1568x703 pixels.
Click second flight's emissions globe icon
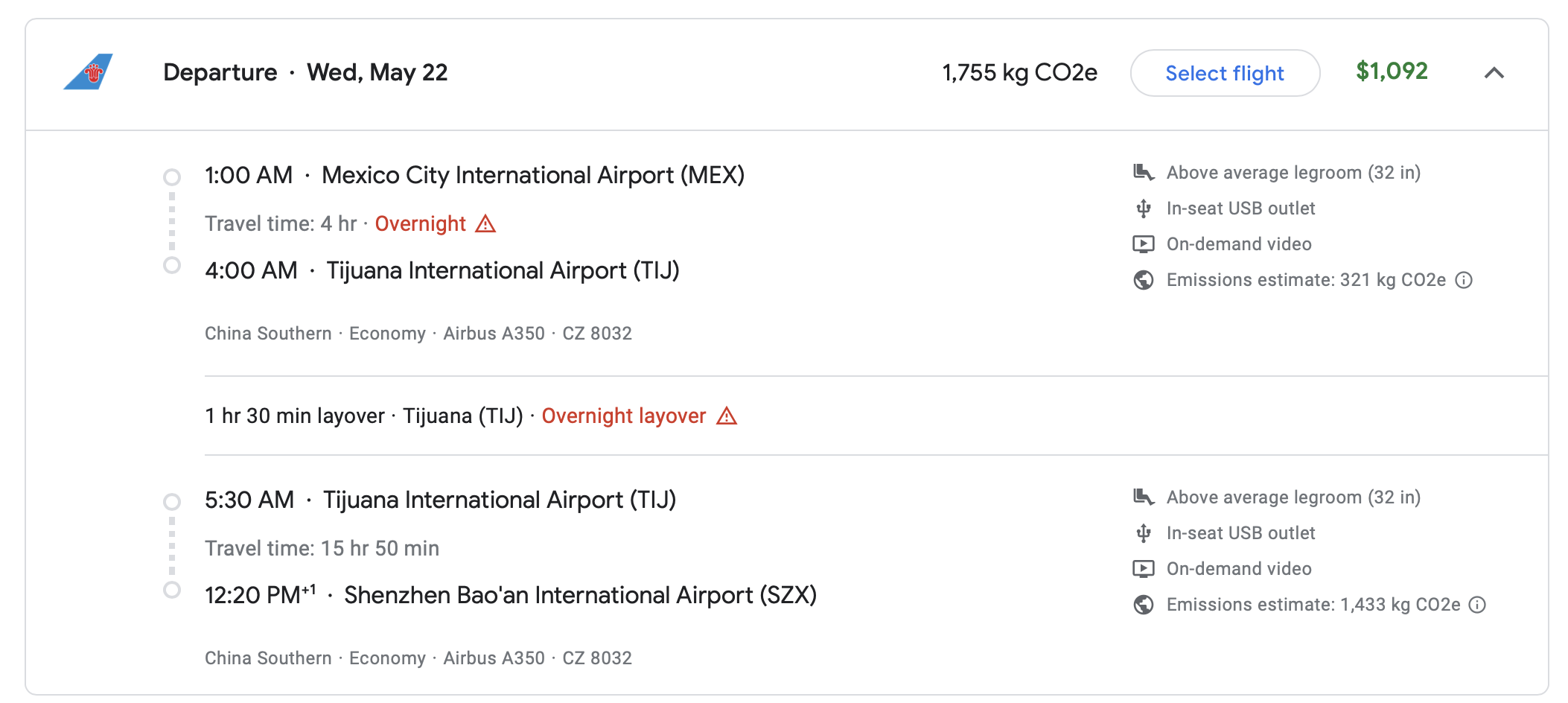tap(1144, 605)
